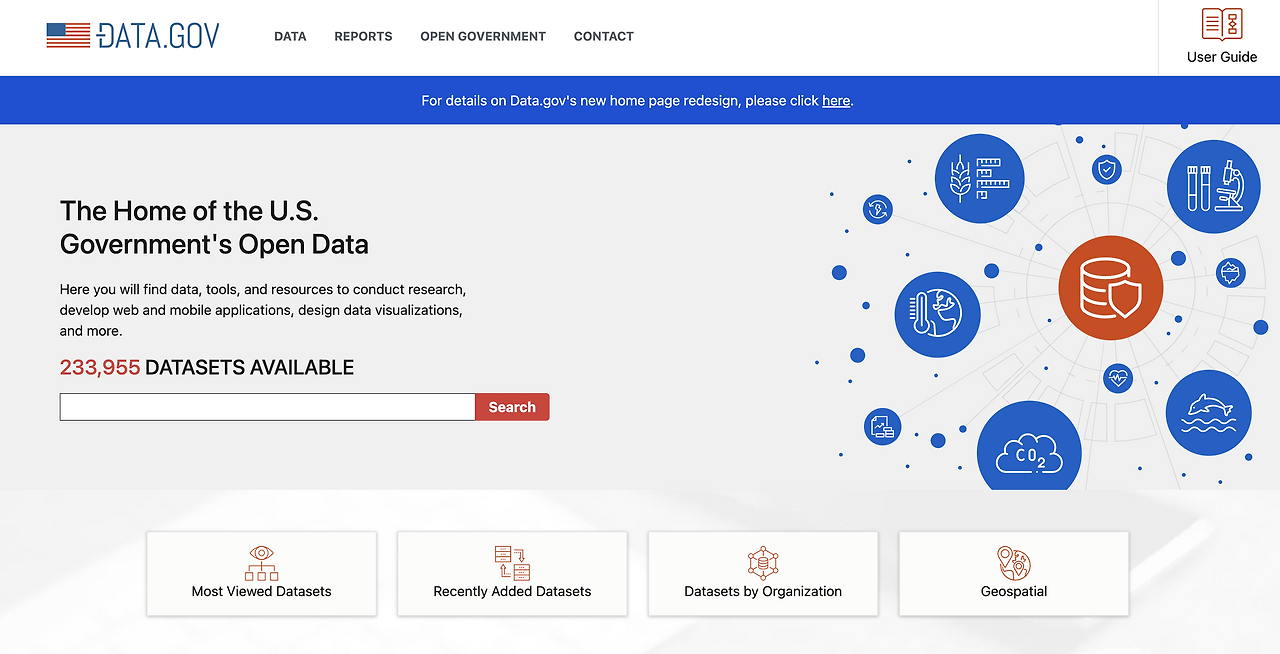This screenshot has width=1280, height=654.
Task: Click the server transfer icon for Recently Added
Action: [512, 562]
